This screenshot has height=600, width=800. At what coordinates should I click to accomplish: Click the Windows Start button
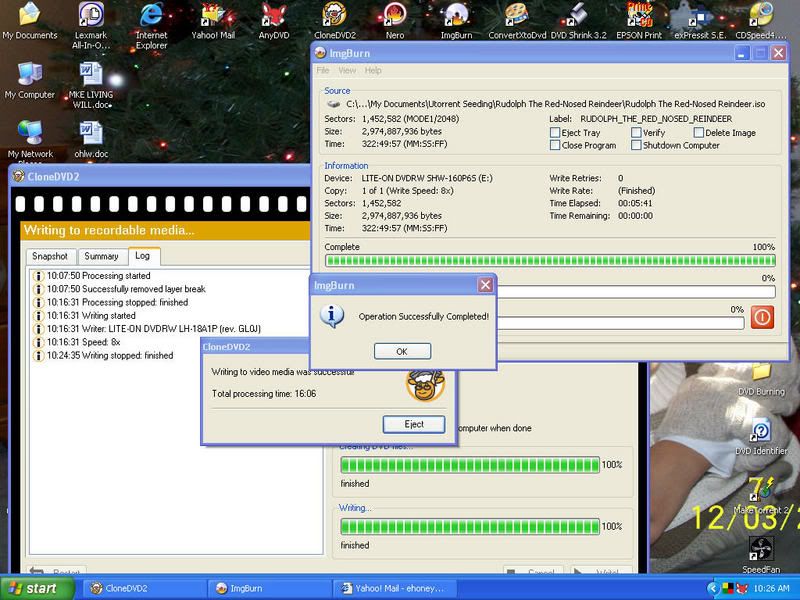[36, 588]
